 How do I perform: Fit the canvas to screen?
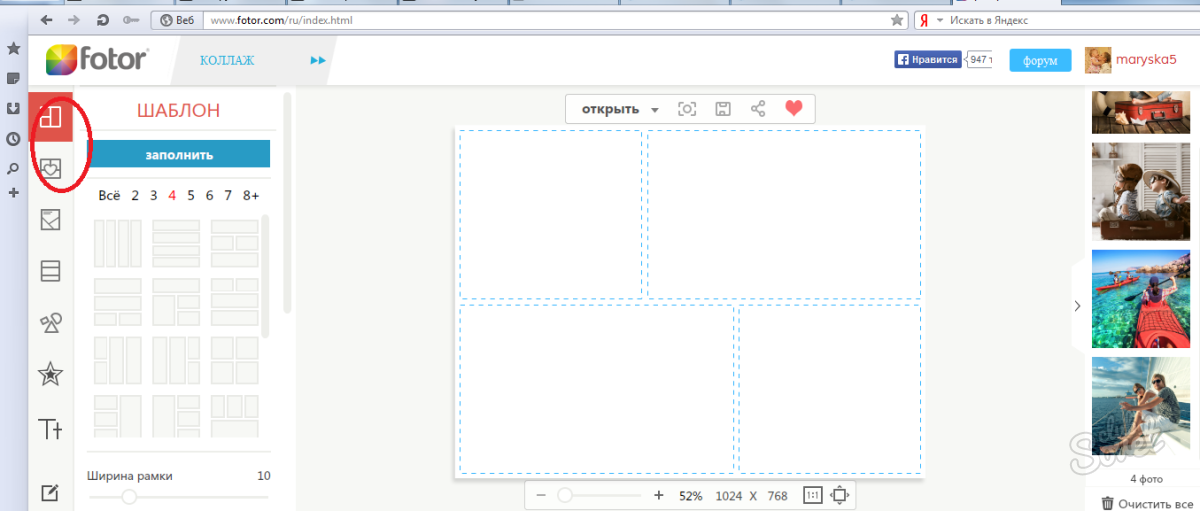840,495
